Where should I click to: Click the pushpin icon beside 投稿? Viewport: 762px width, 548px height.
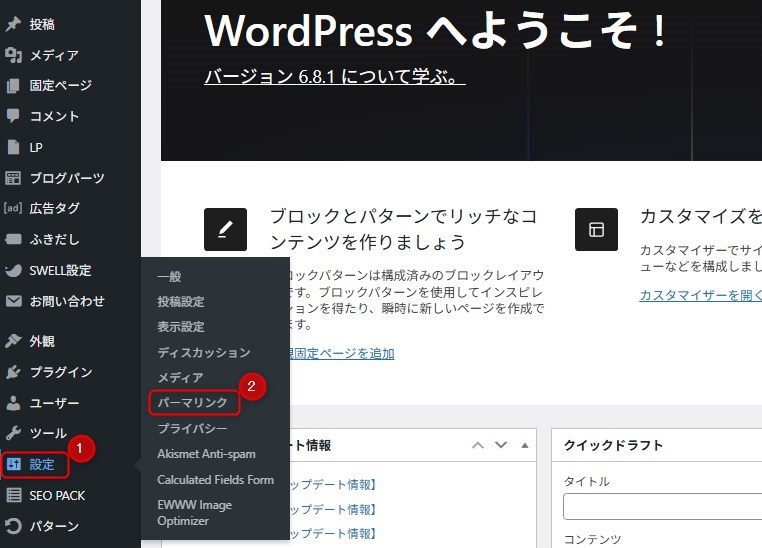pos(13,24)
